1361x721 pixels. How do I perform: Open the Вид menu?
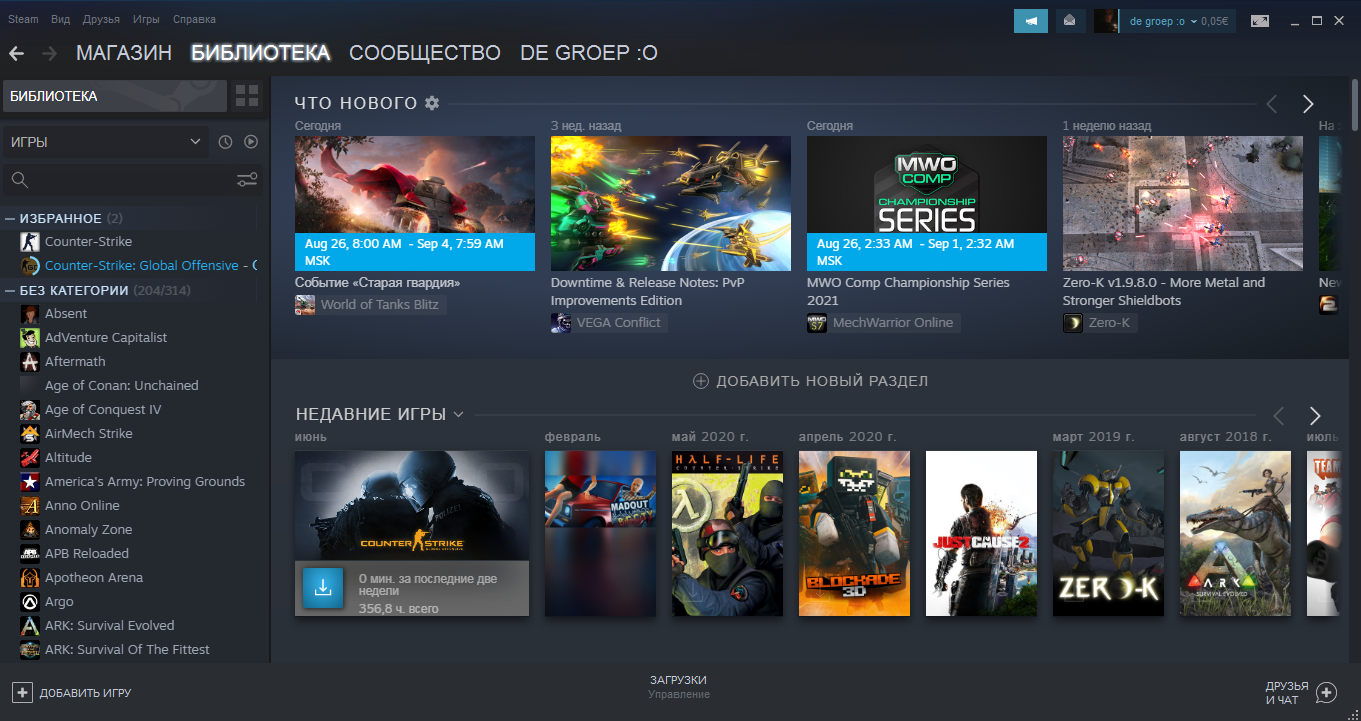click(60, 19)
